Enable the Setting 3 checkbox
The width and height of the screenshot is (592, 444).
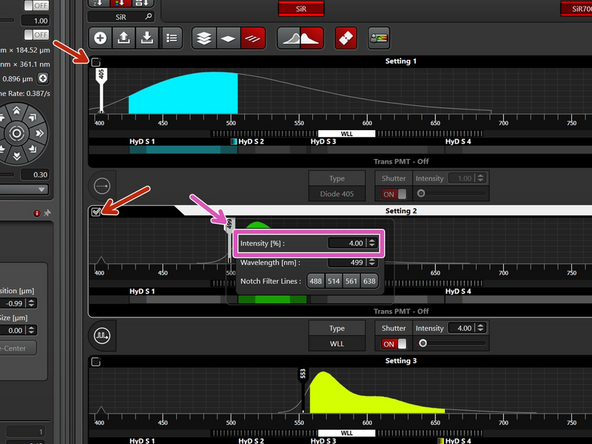click(x=96, y=362)
